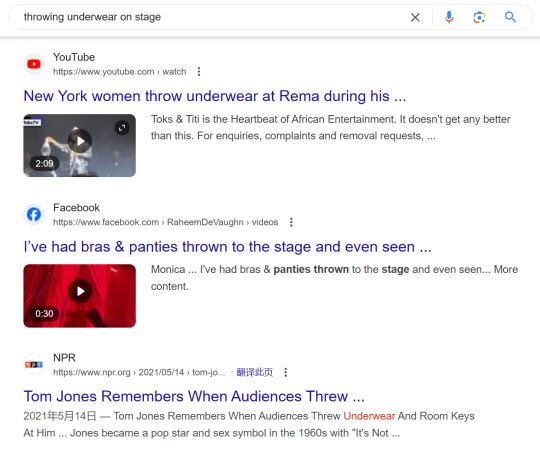
Task: Start voice search with the microphone icon
Action: (x=449, y=17)
